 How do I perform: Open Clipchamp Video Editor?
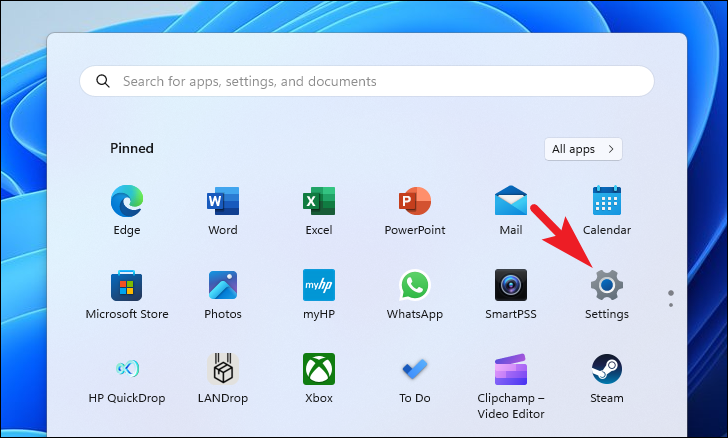point(511,370)
